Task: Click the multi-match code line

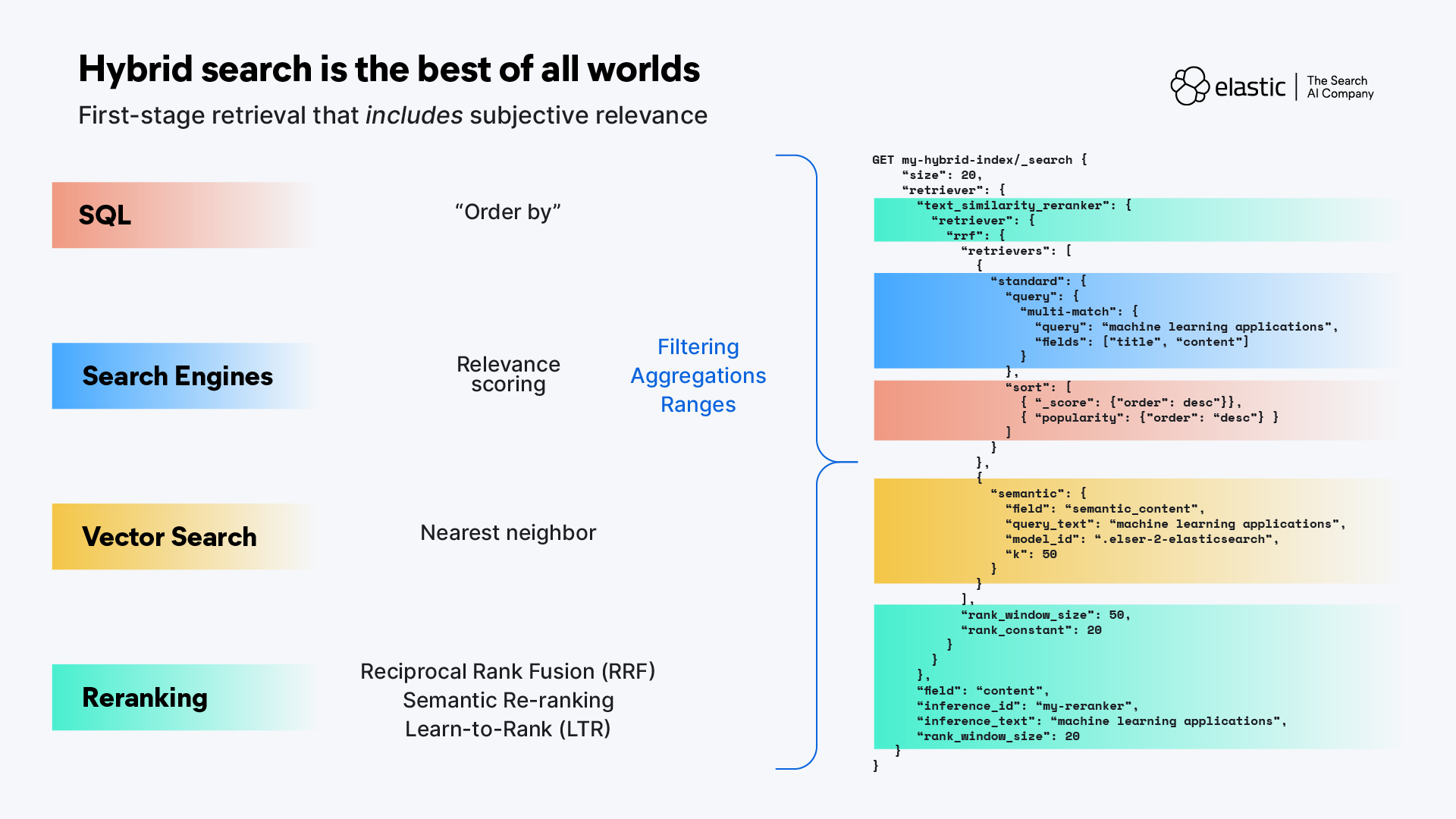Action: (x=1078, y=312)
